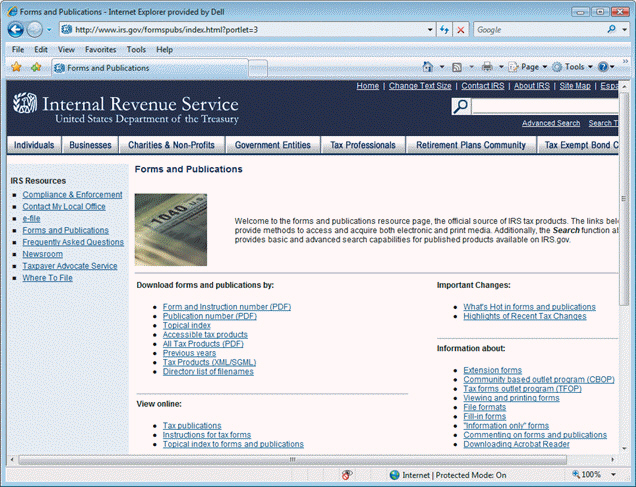
Task: Click the browser Forward arrow button
Action: [x=34, y=30]
